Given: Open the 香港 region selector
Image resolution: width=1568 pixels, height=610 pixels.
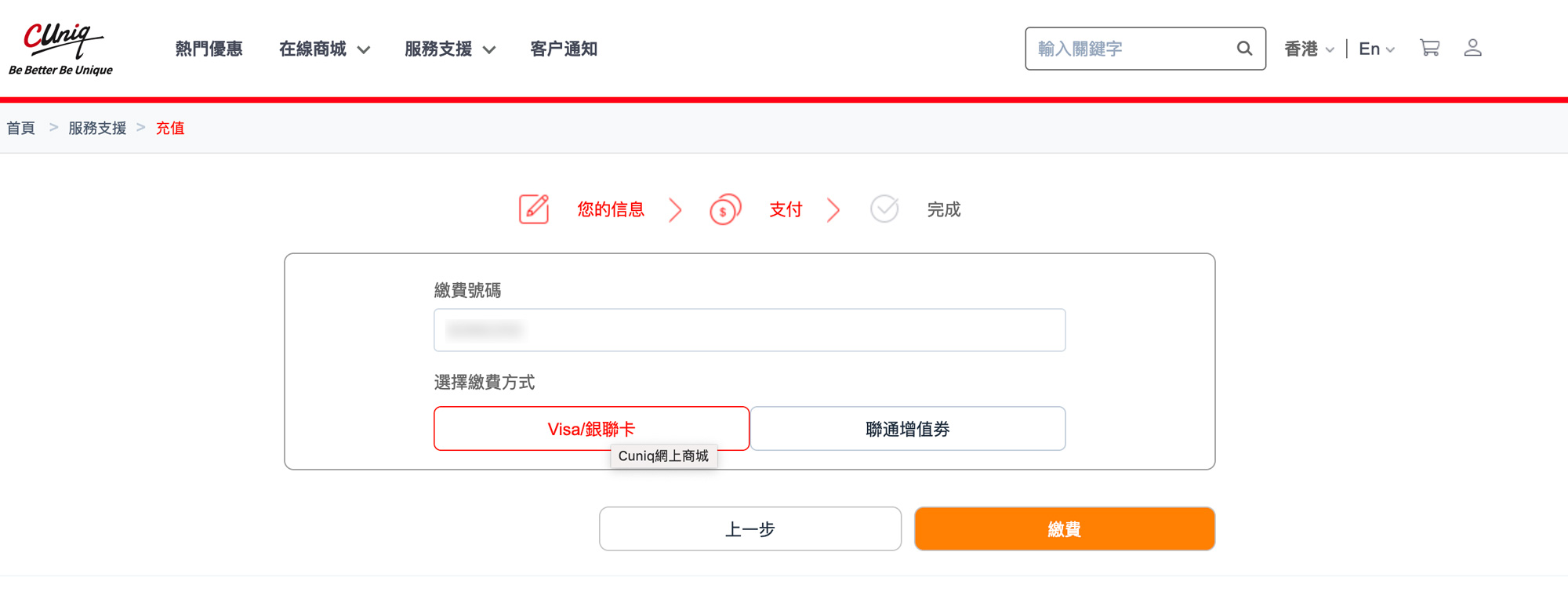Looking at the screenshot, I should coord(1308,49).
